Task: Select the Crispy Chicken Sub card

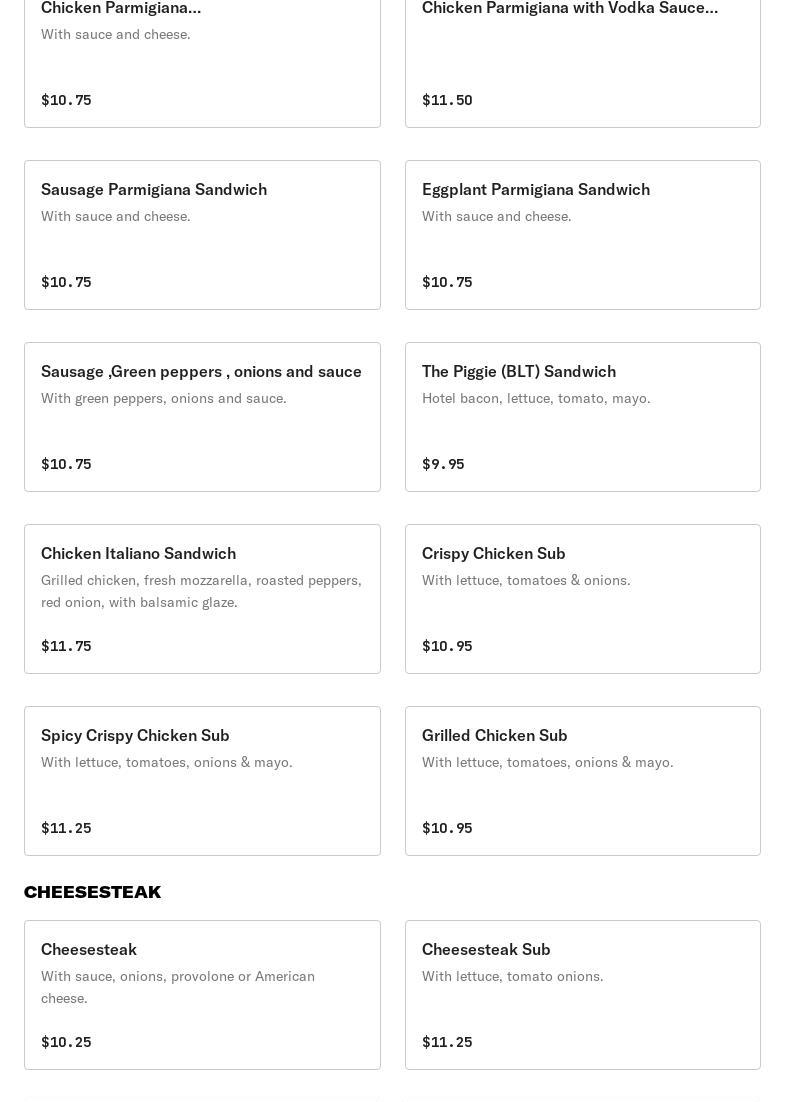Action: pos(582,599)
